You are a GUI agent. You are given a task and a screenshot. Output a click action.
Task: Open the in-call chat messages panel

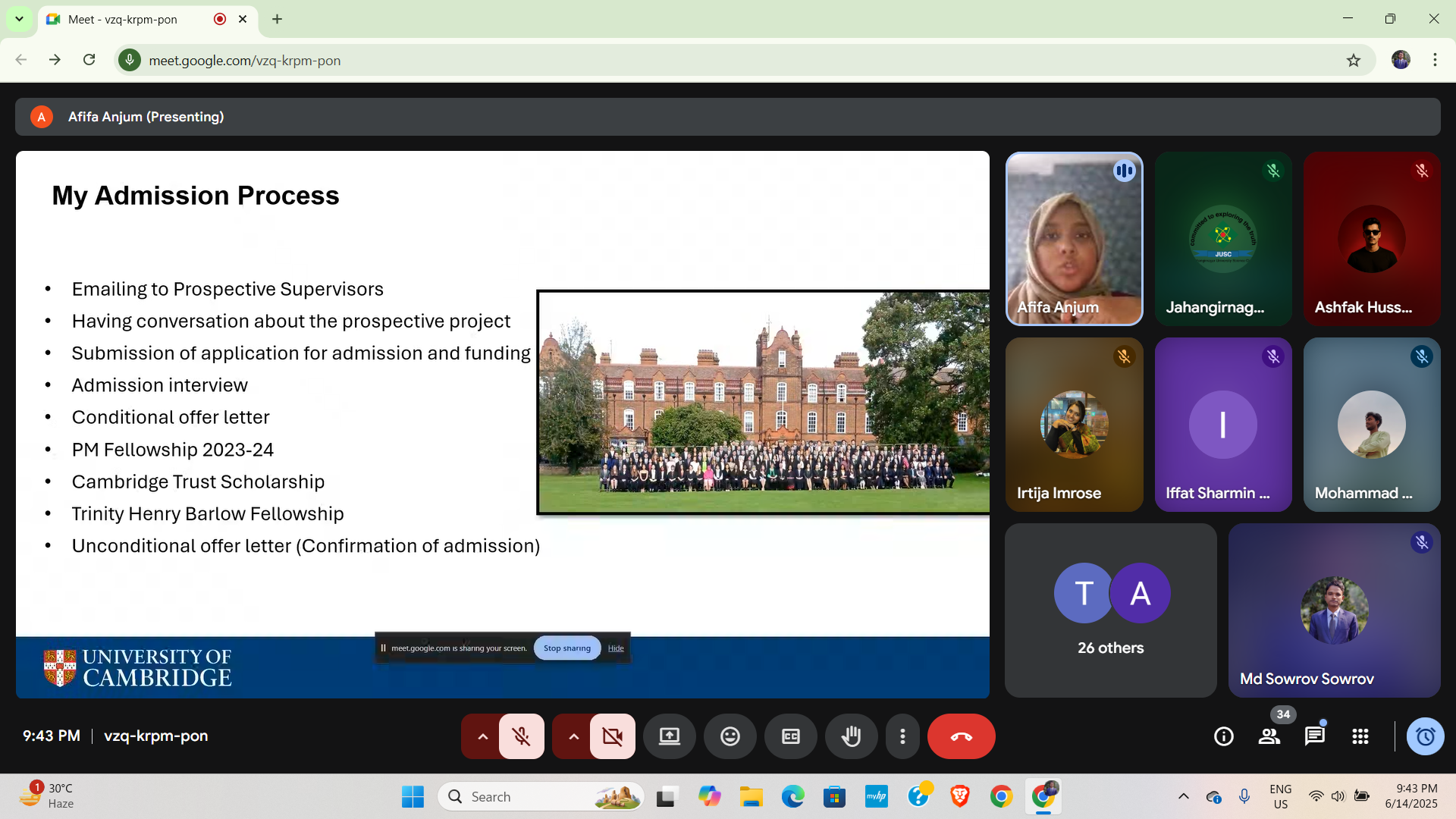(1314, 736)
